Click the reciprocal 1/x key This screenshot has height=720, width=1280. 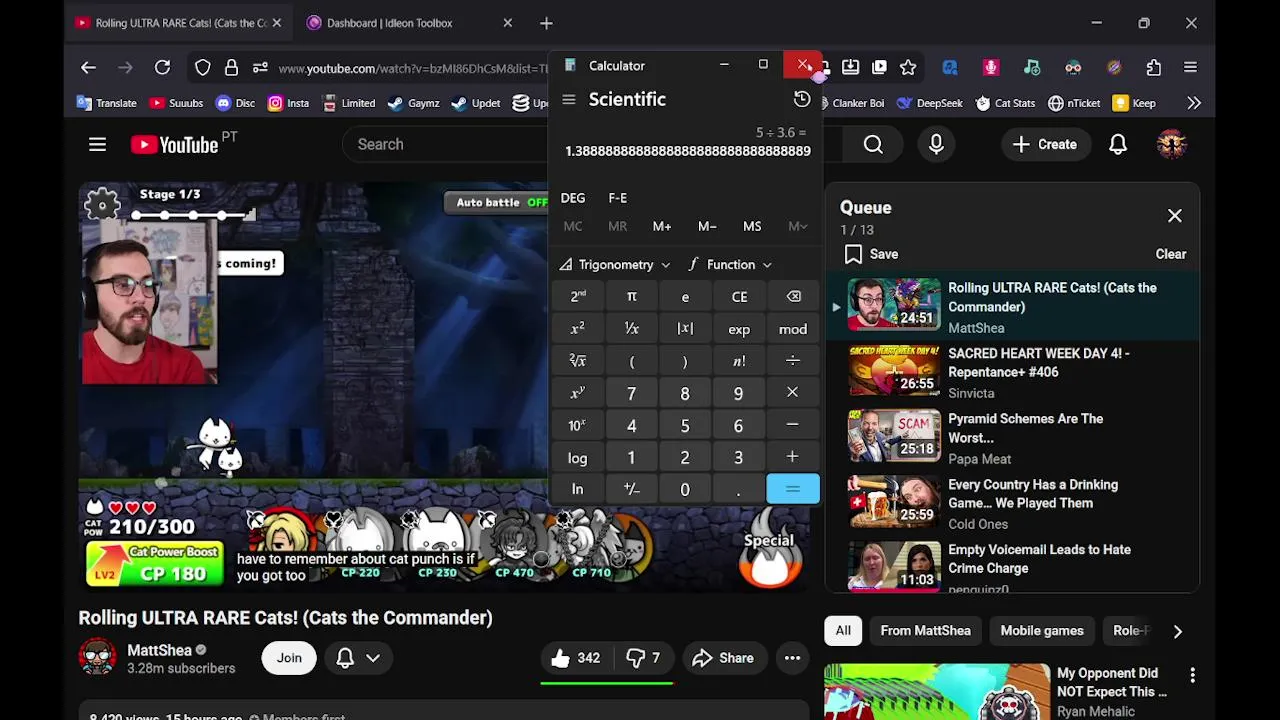coord(631,329)
